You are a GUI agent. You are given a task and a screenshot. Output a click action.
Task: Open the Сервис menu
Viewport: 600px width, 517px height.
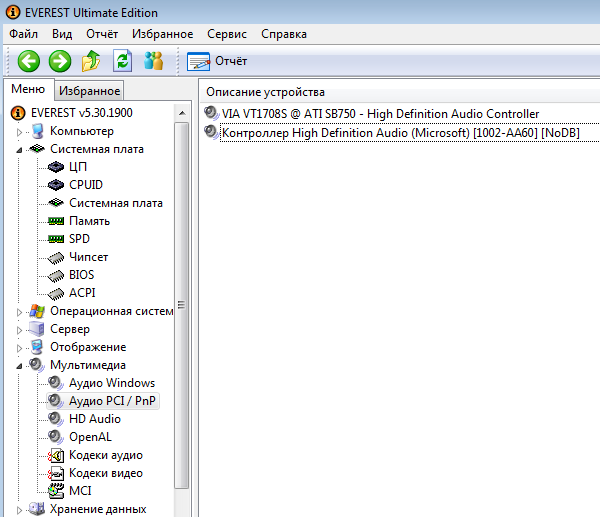pos(227,34)
